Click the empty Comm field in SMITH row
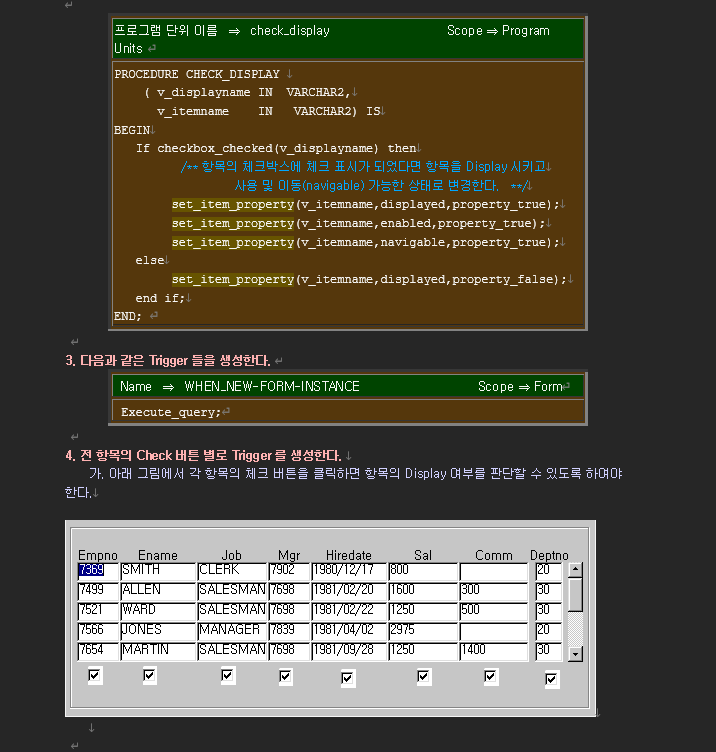The width and height of the screenshot is (716, 752). (x=493, y=571)
